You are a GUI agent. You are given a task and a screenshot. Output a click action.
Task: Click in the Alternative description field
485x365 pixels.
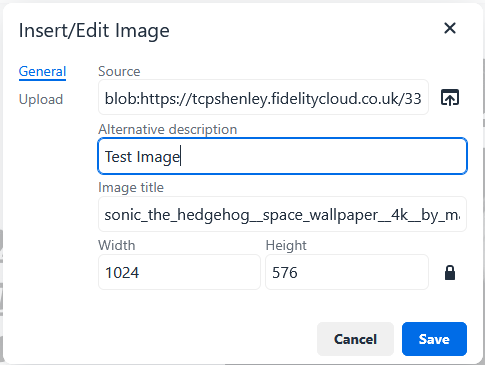(x=283, y=156)
